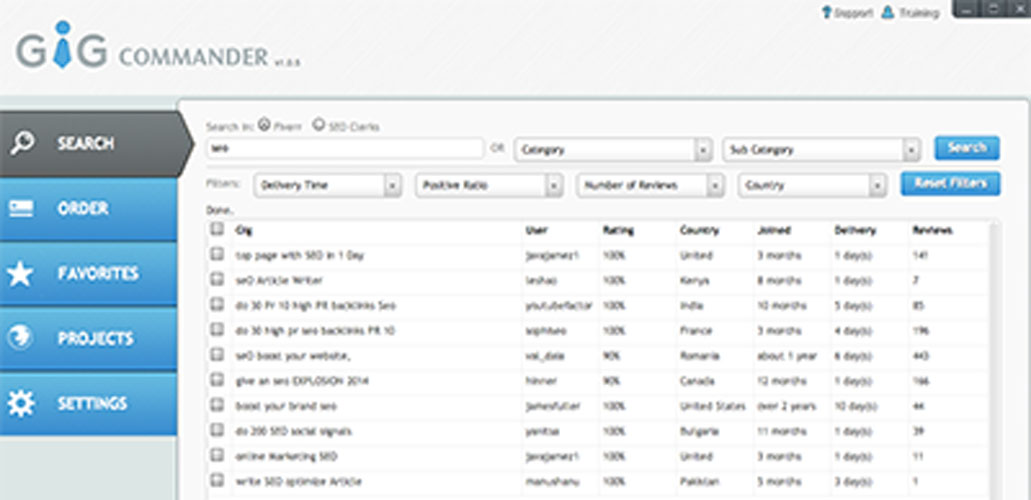Screen dimensions: 1031x500
Task: Switch to the Order sidebar tab
Action: pyautogui.click(x=88, y=209)
